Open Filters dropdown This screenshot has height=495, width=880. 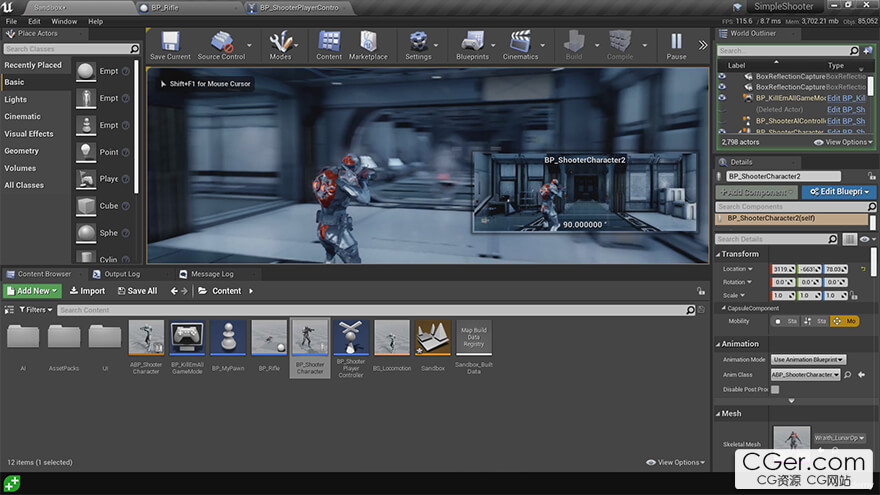(x=36, y=310)
